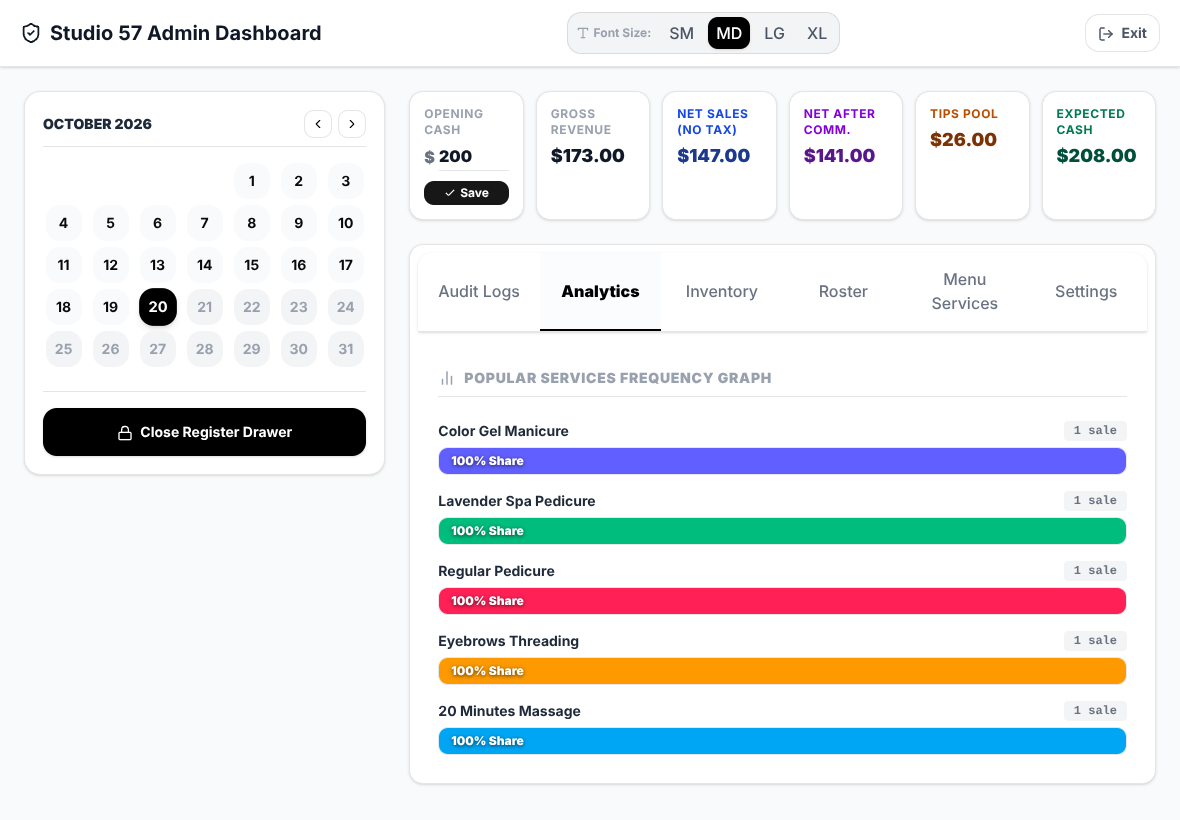The width and height of the screenshot is (1180, 820).
Task: Click the Font Size text icon
Action: [582, 33]
